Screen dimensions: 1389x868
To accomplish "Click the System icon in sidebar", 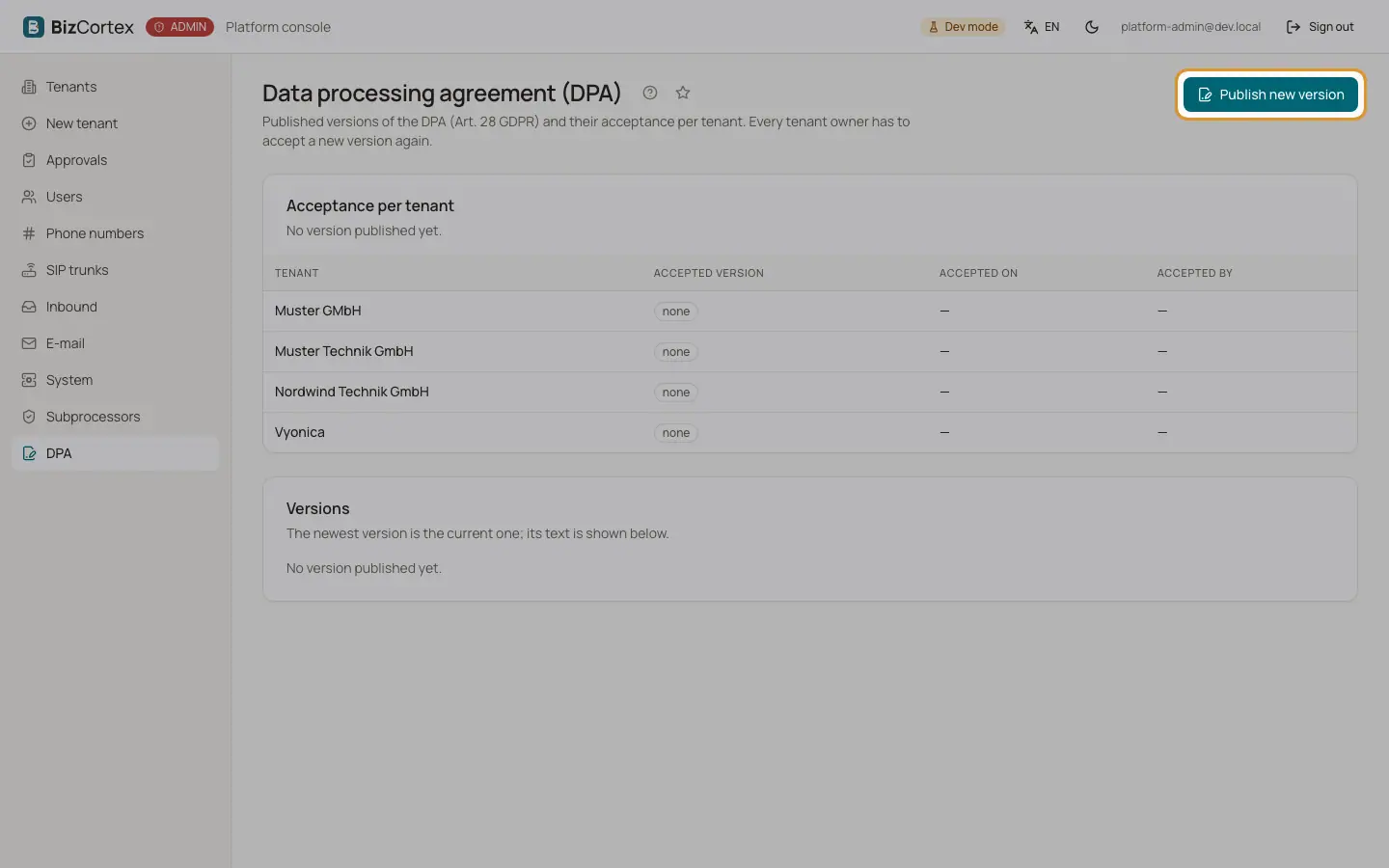I will pos(29,380).
